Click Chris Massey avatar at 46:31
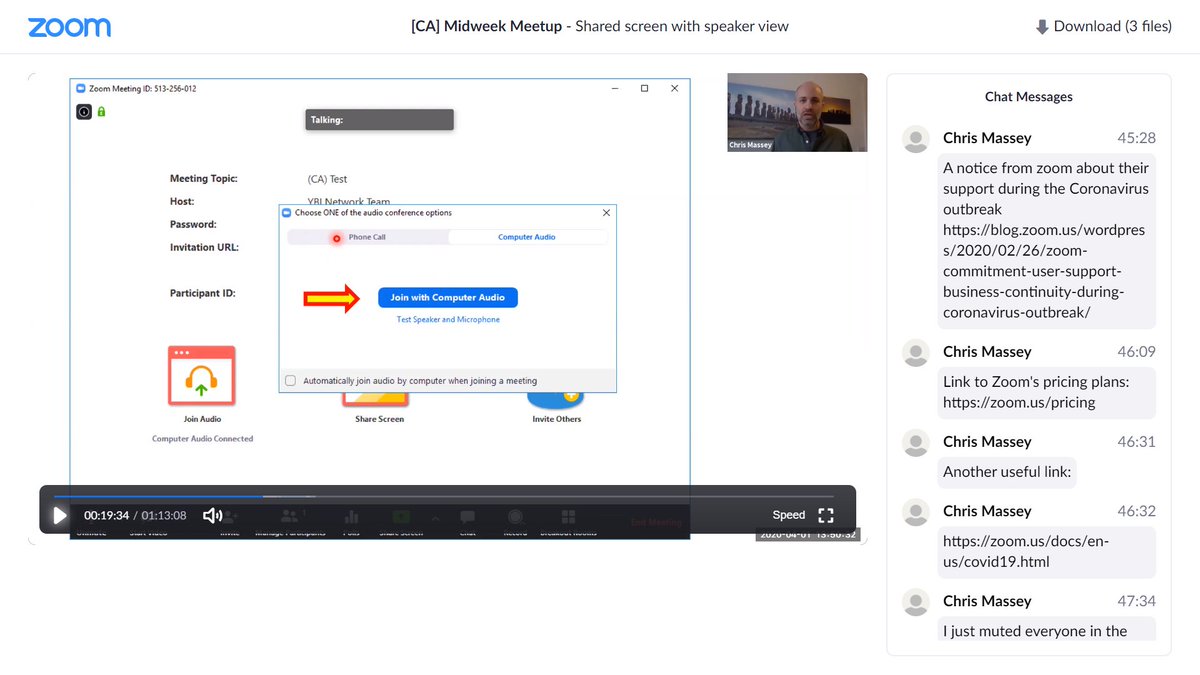Screen dimensions: 1200x675 [x=916, y=443]
